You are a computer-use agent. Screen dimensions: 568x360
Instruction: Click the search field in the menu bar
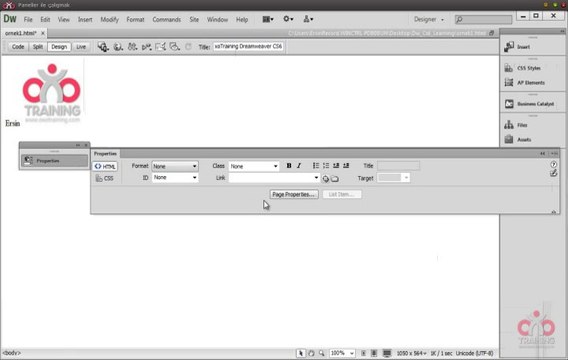483,19
